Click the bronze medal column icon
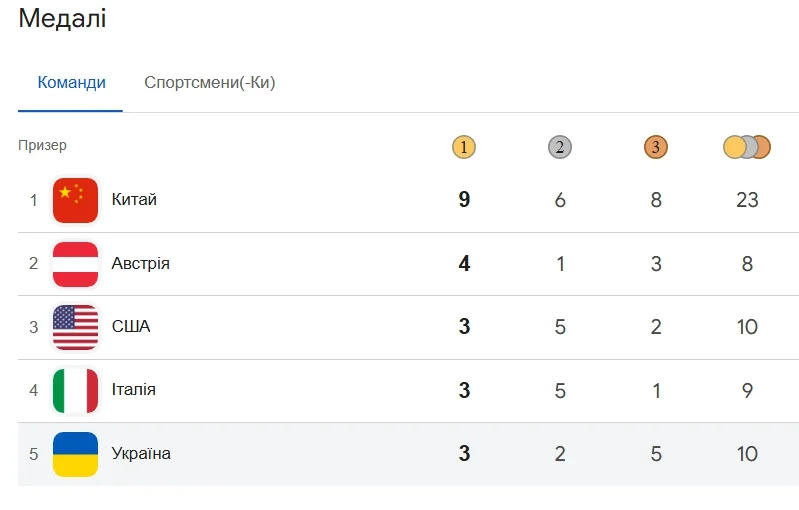Screen dimensions: 799x510 (655, 147)
